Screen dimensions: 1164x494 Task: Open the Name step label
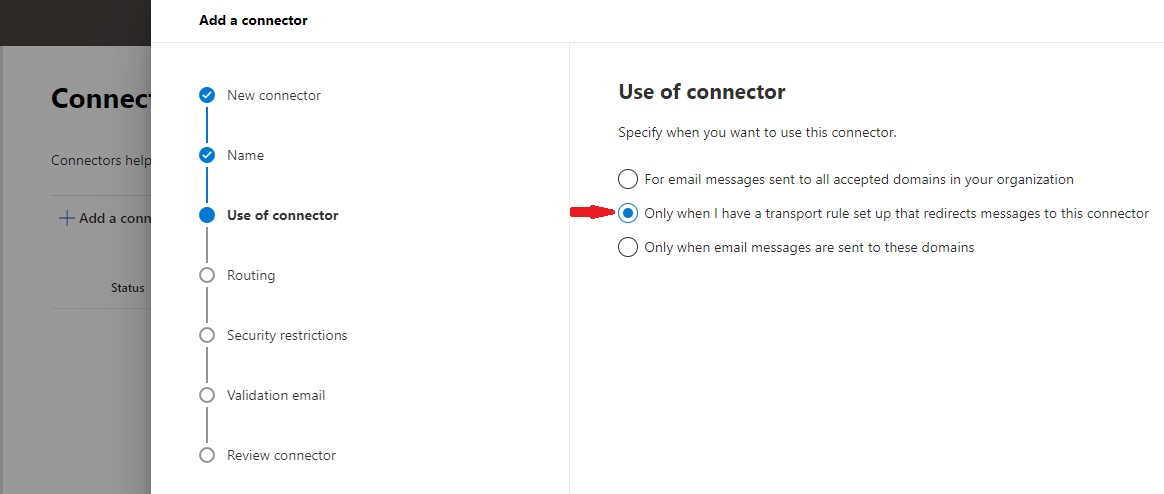point(245,155)
